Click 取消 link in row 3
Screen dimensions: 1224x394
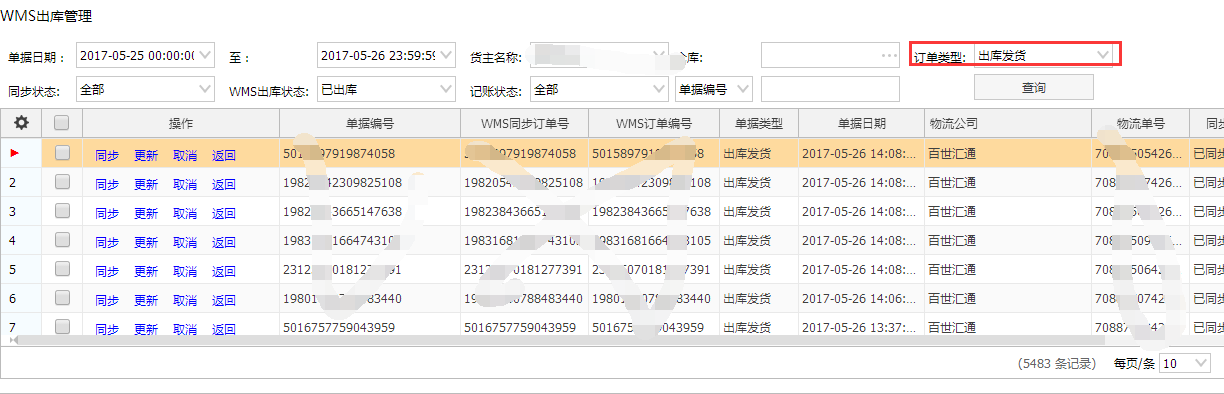coord(185,213)
